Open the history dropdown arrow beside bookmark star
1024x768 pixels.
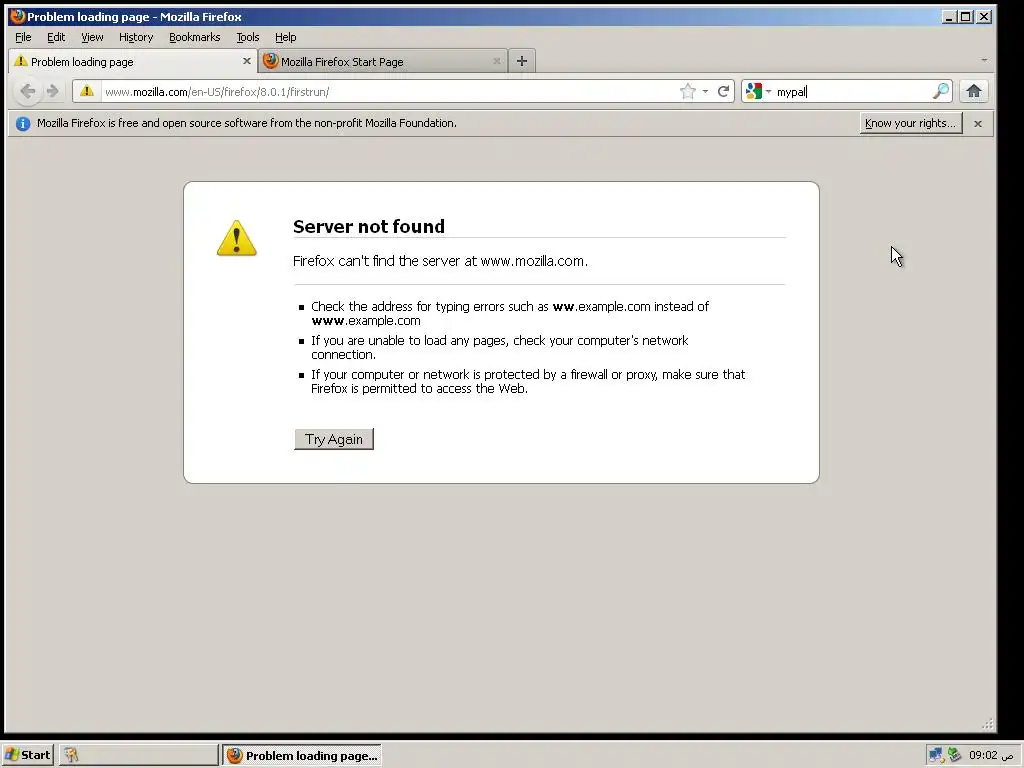[x=705, y=91]
